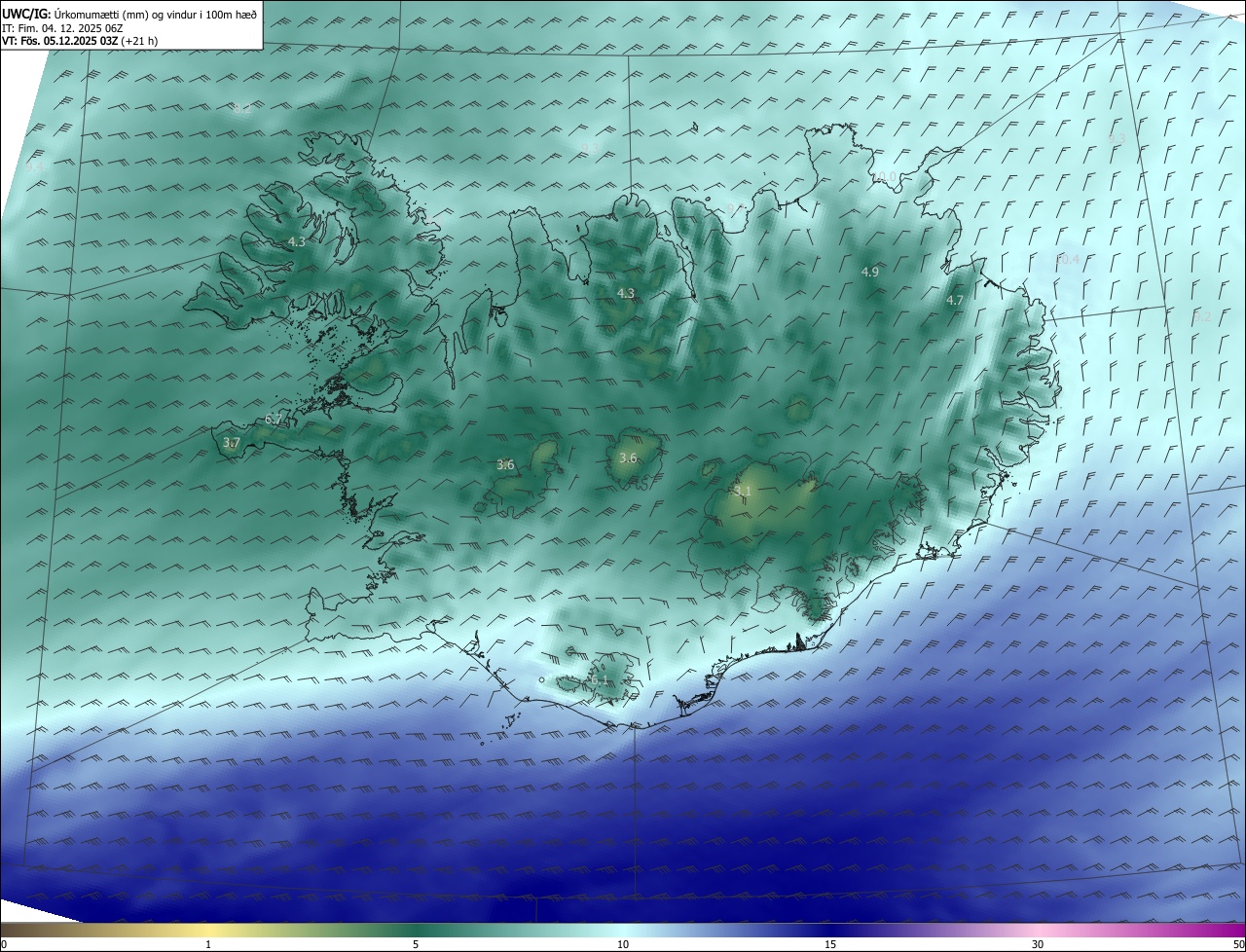
Task: Click the 3.6 value on Langjökull glacier
Action: (505, 465)
